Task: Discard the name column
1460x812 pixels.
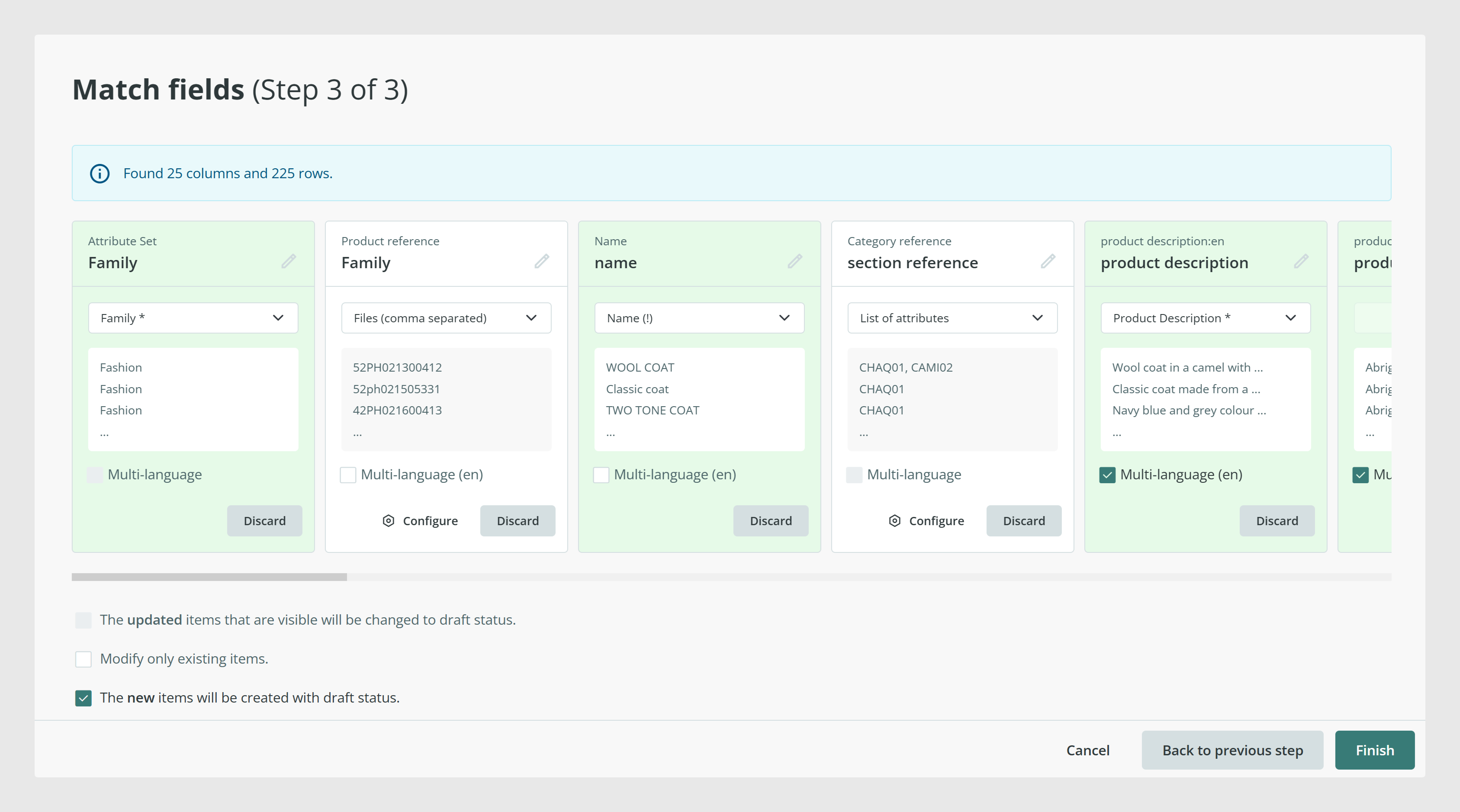Action: [x=771, y=521]
